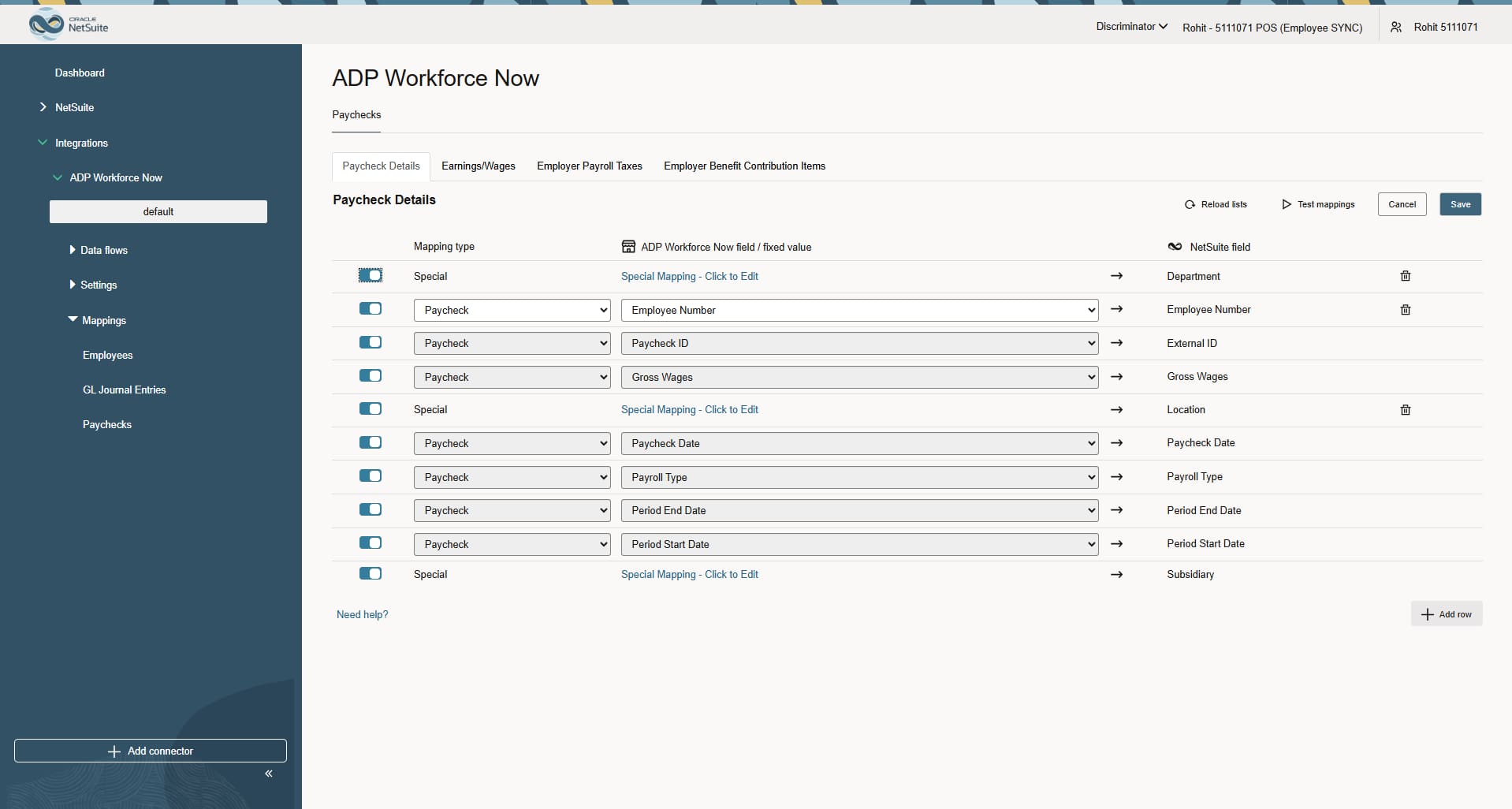Edit the Location special mapping link

pyautogui.click(x=690, y=410)
